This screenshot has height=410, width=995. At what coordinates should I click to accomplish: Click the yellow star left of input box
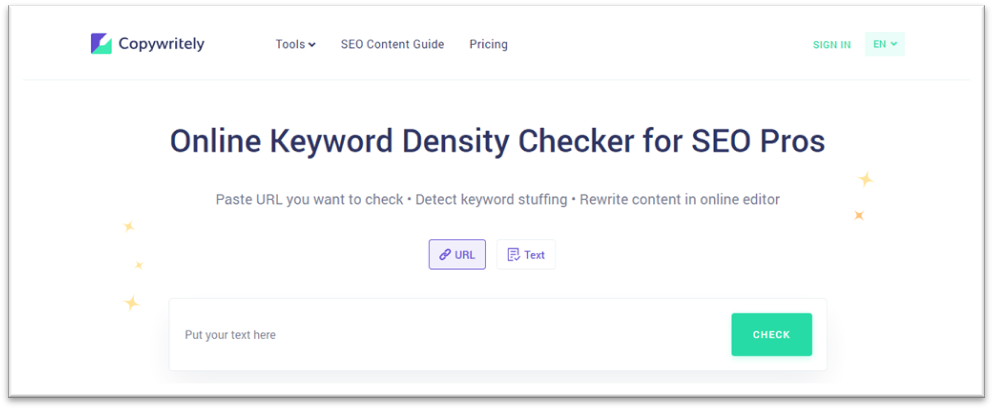click(131, 303)
